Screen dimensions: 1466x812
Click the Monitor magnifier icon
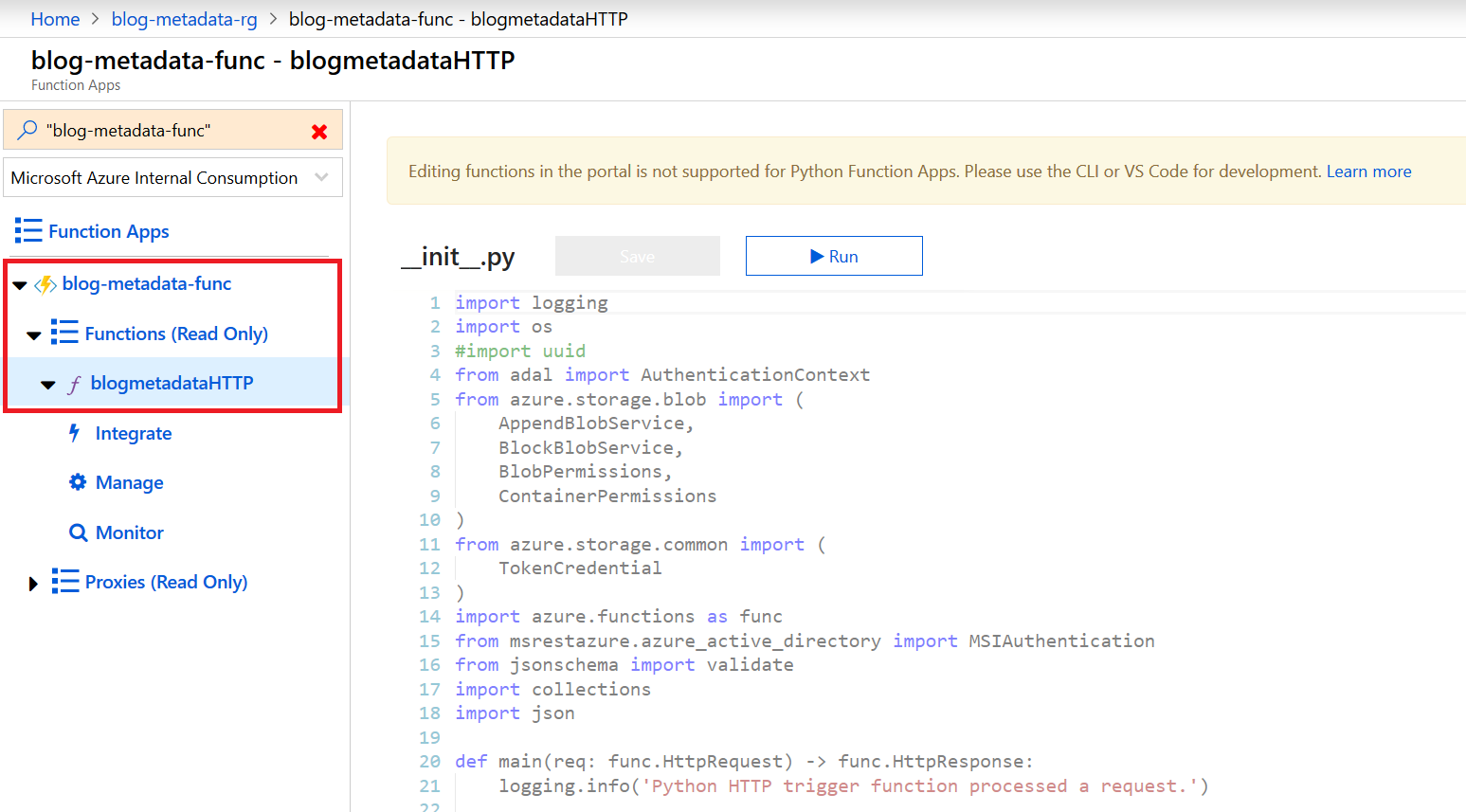[79, 532]
